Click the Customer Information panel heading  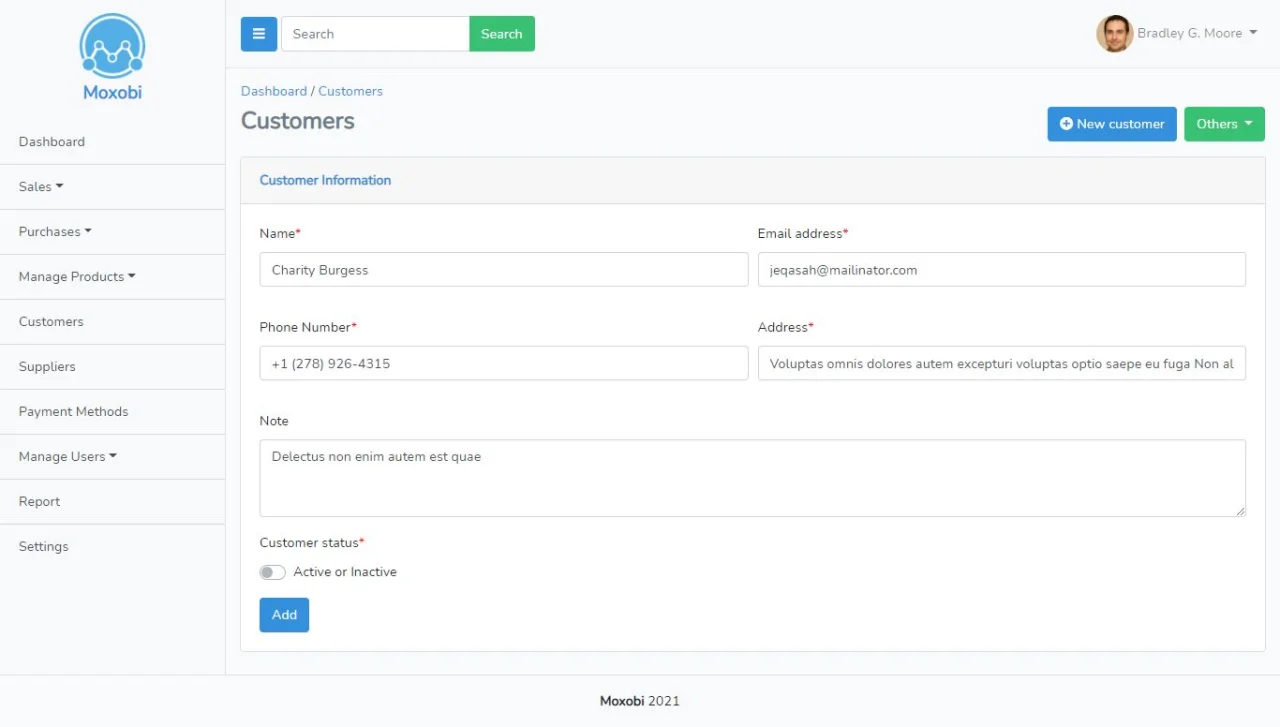coord(325,180)
